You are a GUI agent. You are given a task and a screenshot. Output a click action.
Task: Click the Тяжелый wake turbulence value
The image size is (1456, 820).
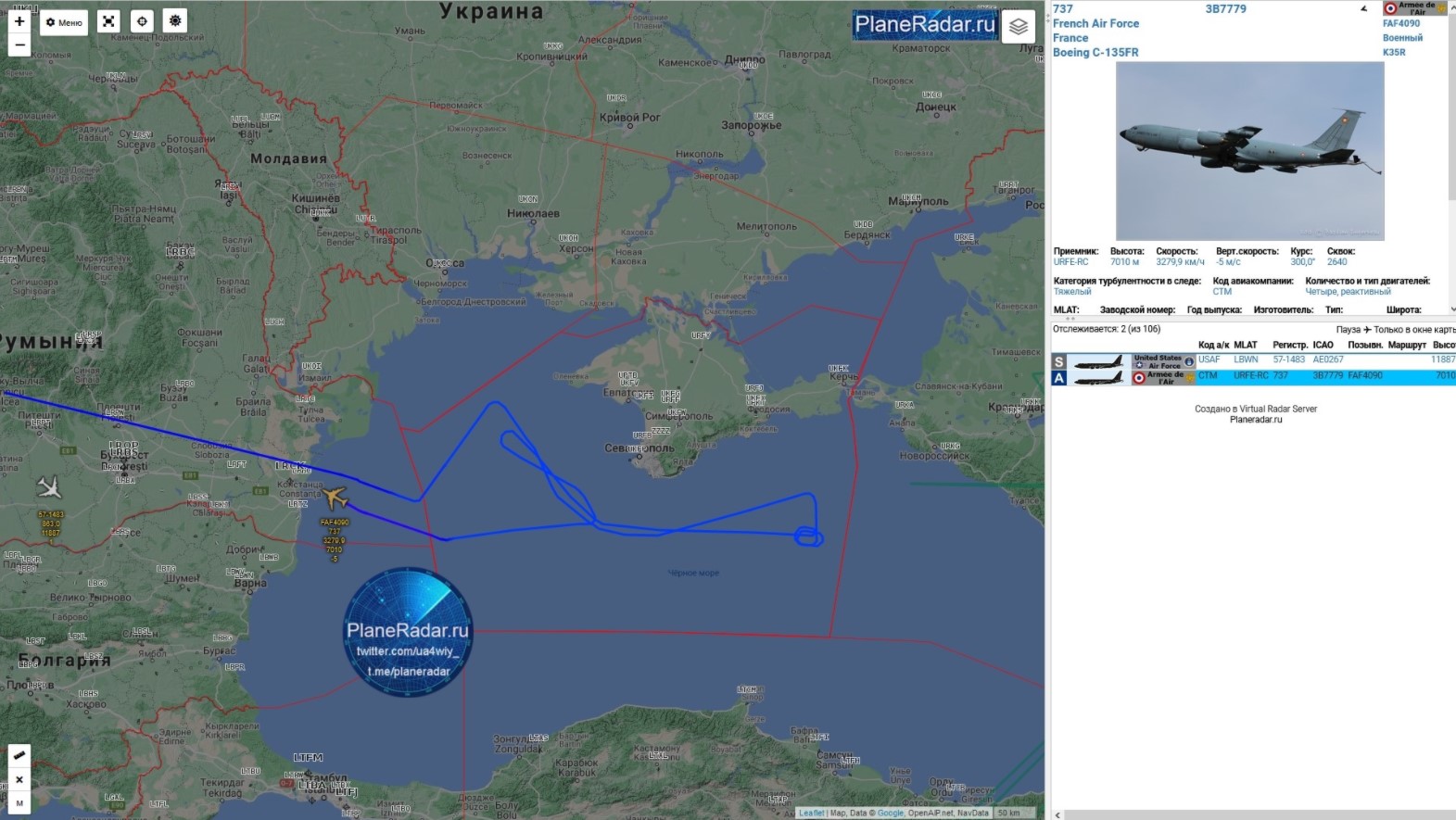(x=1072, y=292)
